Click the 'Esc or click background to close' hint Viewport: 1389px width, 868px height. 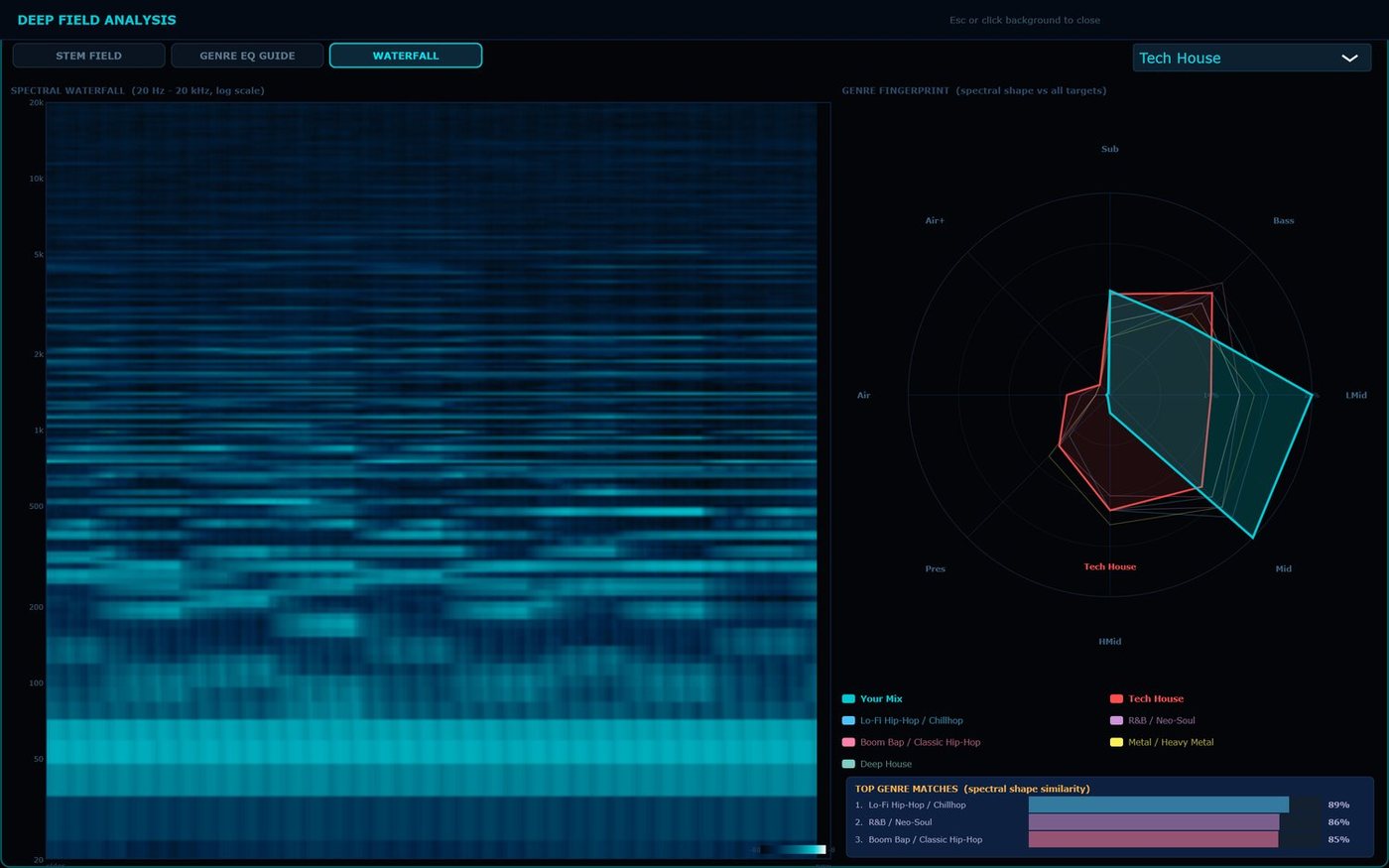click(x=1025, y=20)
